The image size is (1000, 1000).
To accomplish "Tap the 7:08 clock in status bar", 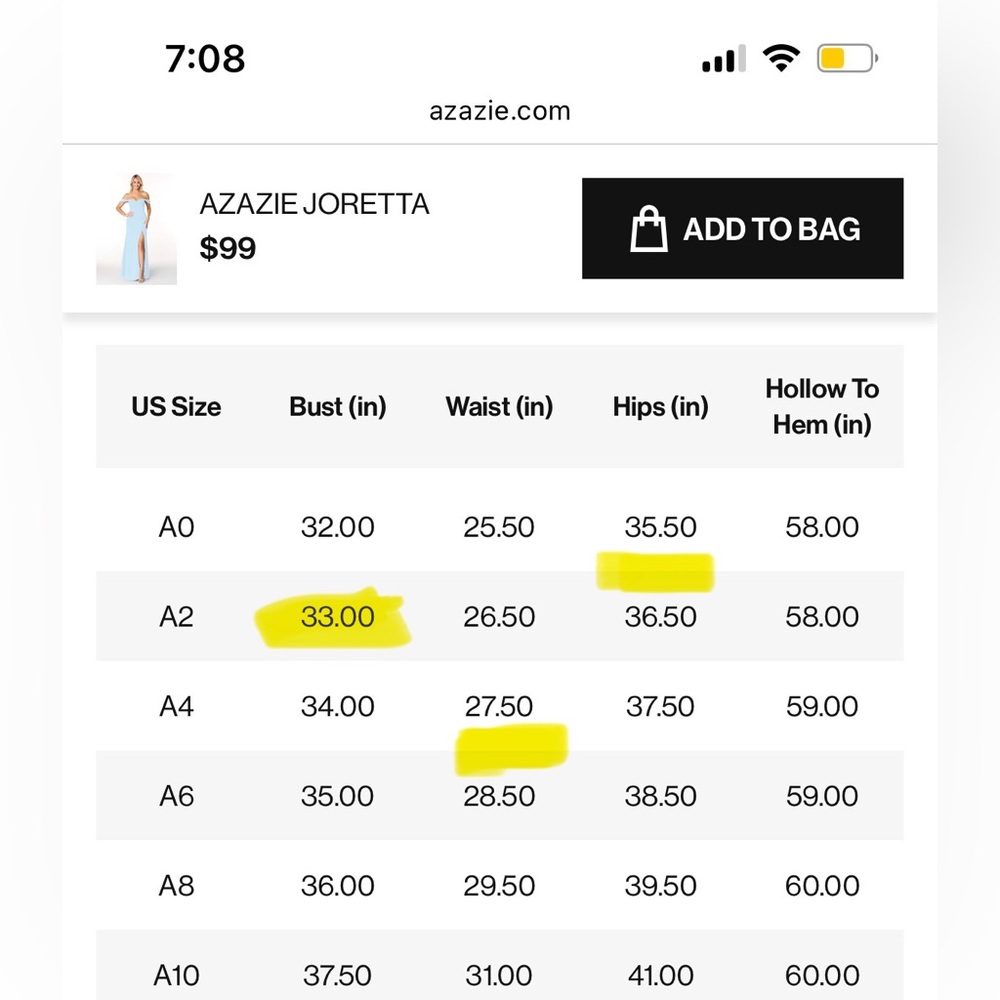I will tap(205, 59).
